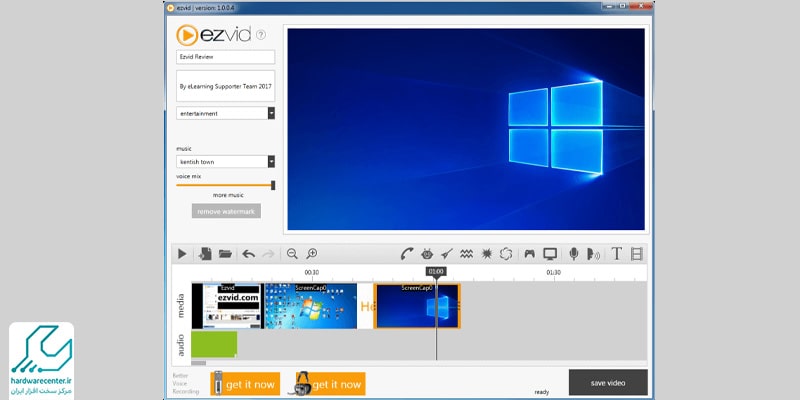This screenshot has height=400, width=800.
Task: Click the video preview area
Action: tap(466, 129)
